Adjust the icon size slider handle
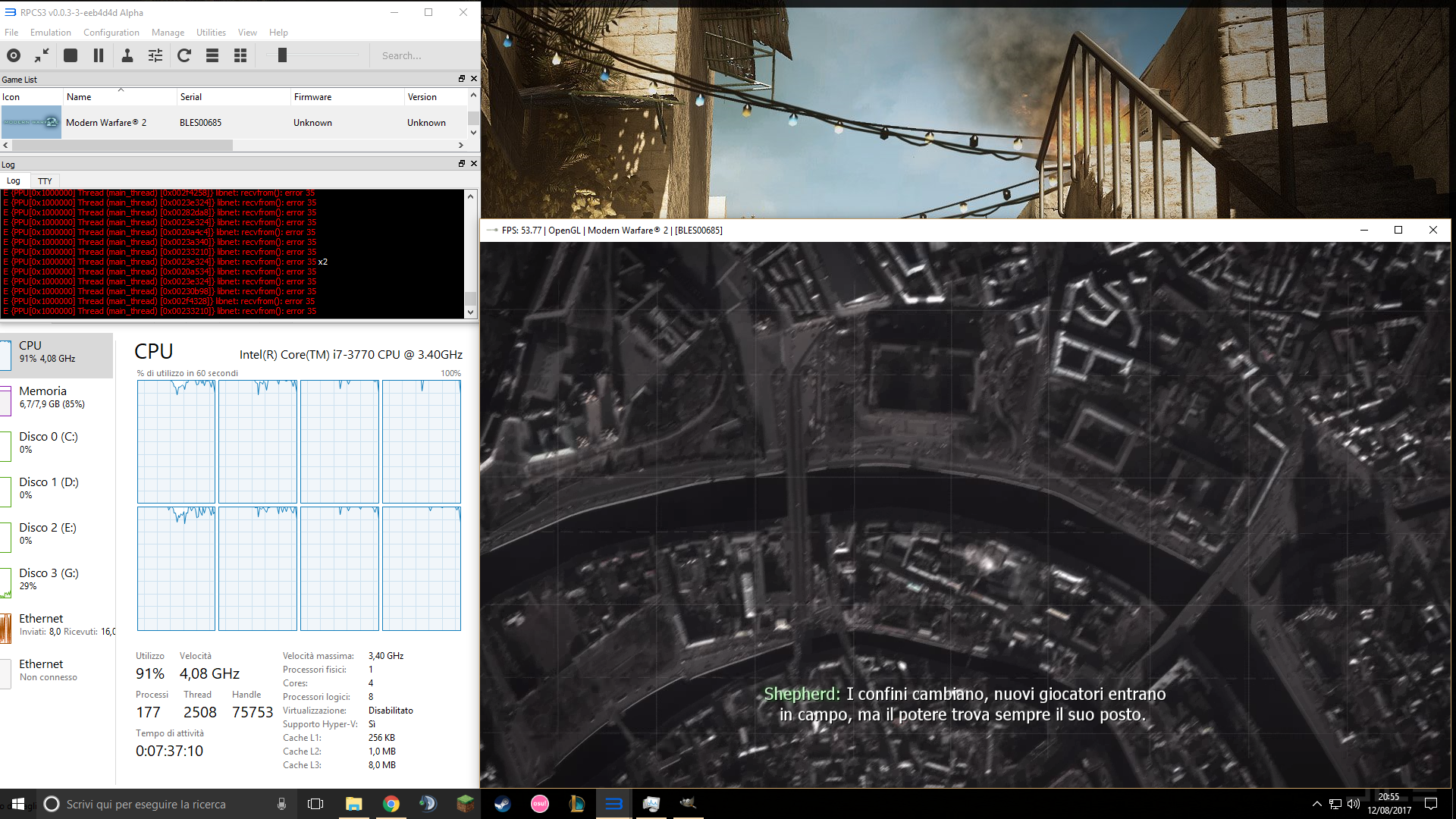The height and width of the screenshot is (819, 1456). [282, 55]
